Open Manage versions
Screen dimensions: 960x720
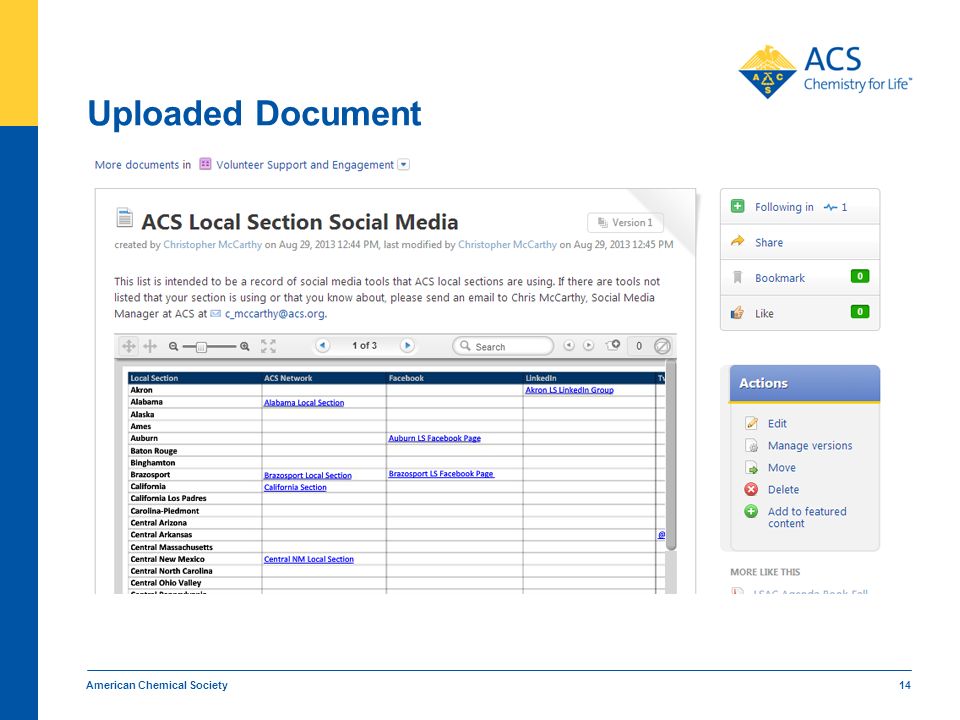810,446
